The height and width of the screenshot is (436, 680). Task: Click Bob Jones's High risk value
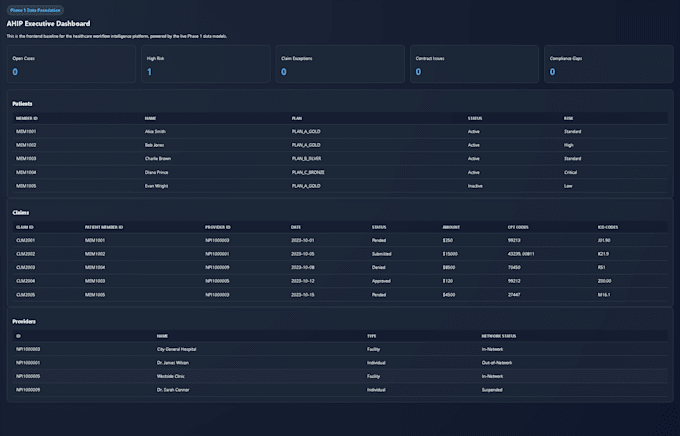pos(569,145)
